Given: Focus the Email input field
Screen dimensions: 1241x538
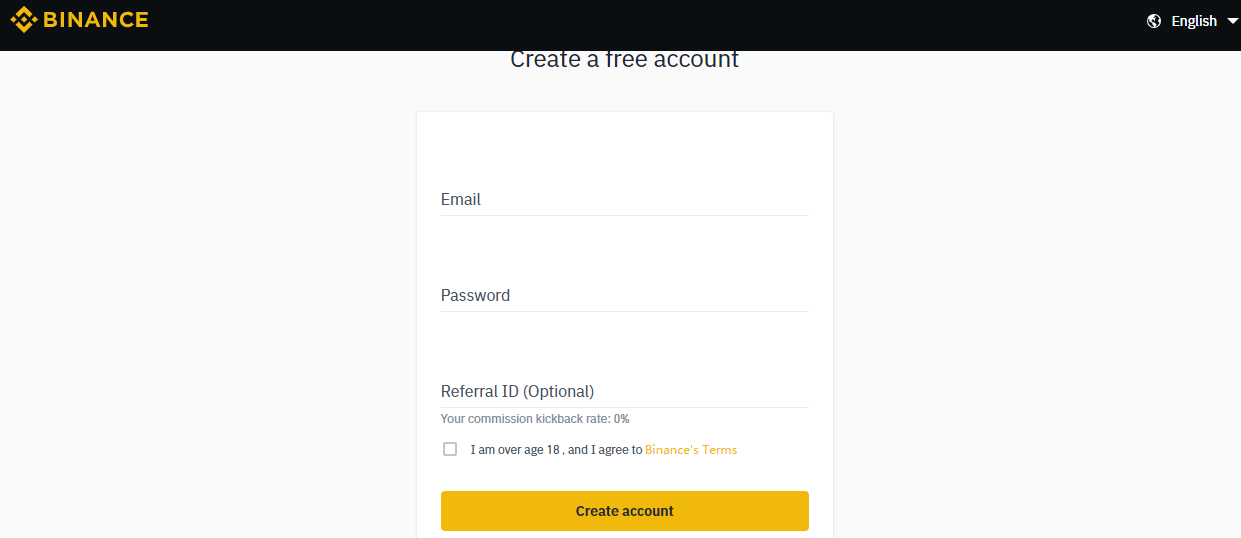Looking at the screenshot, I should pyautogui.click(x=625, y=199).
